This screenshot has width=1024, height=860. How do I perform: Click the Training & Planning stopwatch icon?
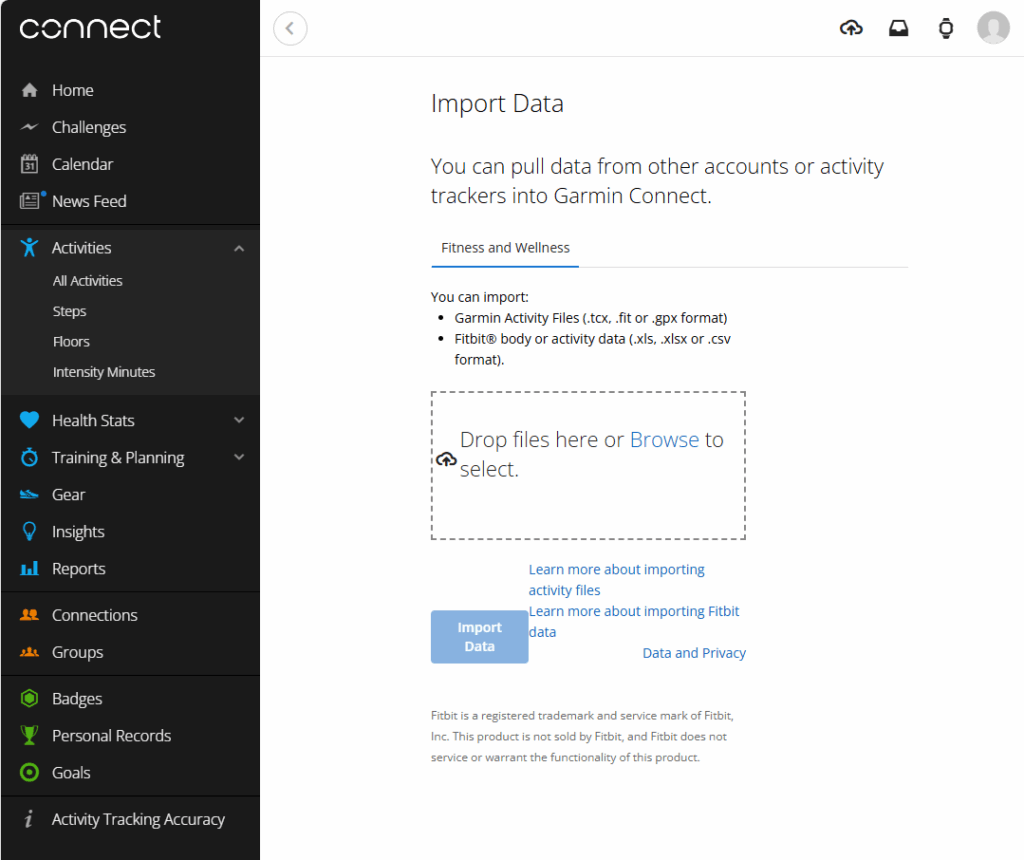29,457
